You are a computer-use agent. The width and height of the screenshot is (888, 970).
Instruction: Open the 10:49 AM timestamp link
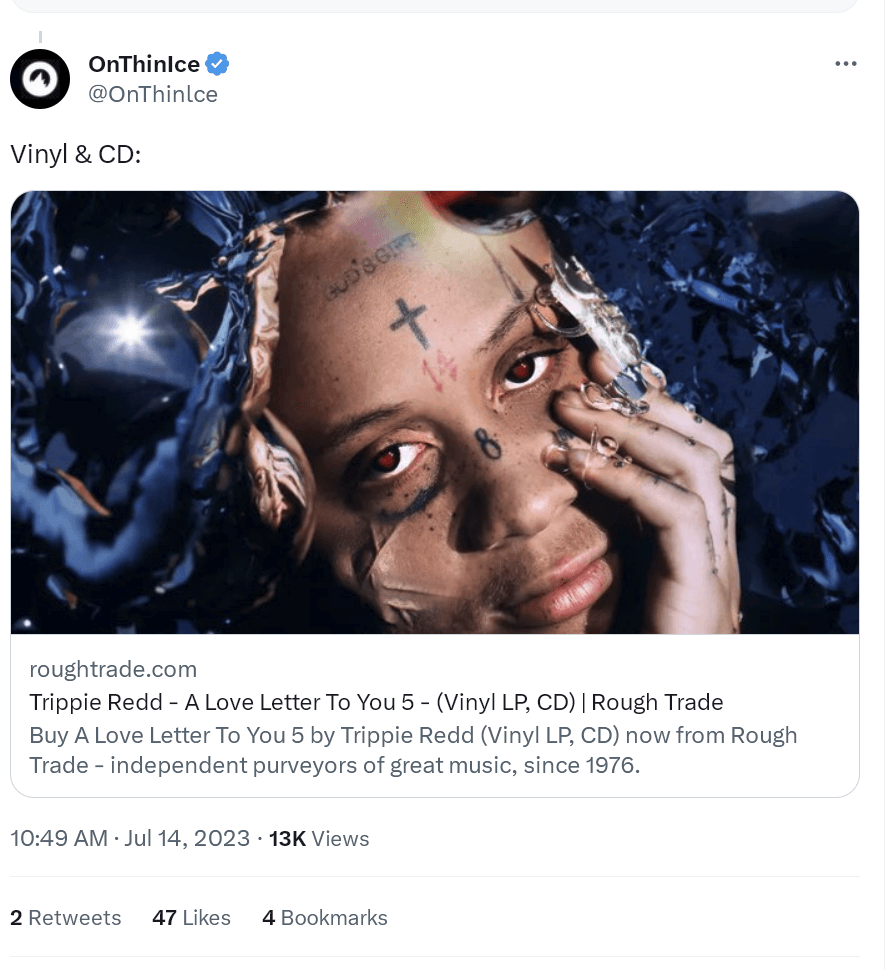[x=59, y=838]
